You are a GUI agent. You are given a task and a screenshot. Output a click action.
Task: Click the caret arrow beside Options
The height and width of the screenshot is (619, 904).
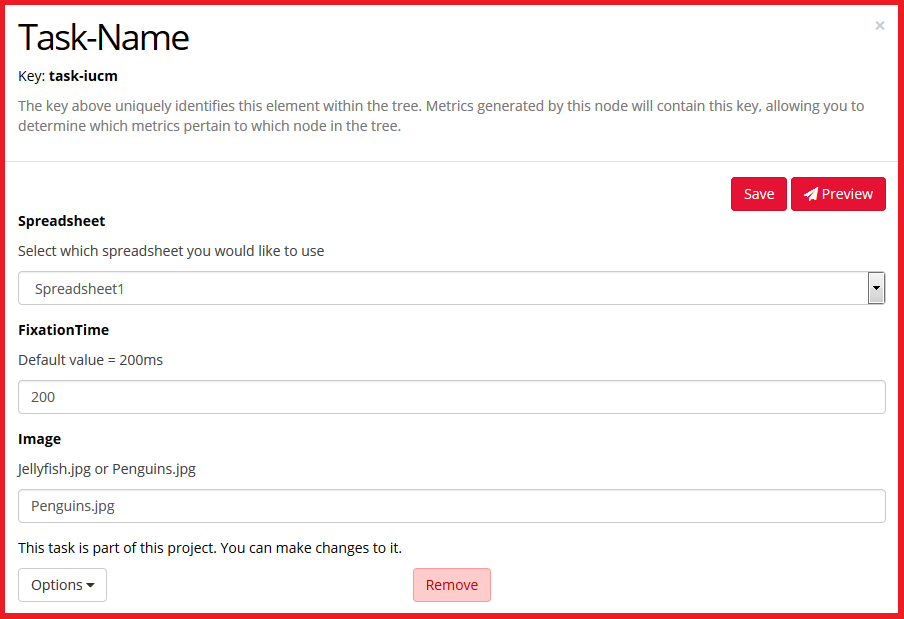pyautogui.click(x=91, y=586)
